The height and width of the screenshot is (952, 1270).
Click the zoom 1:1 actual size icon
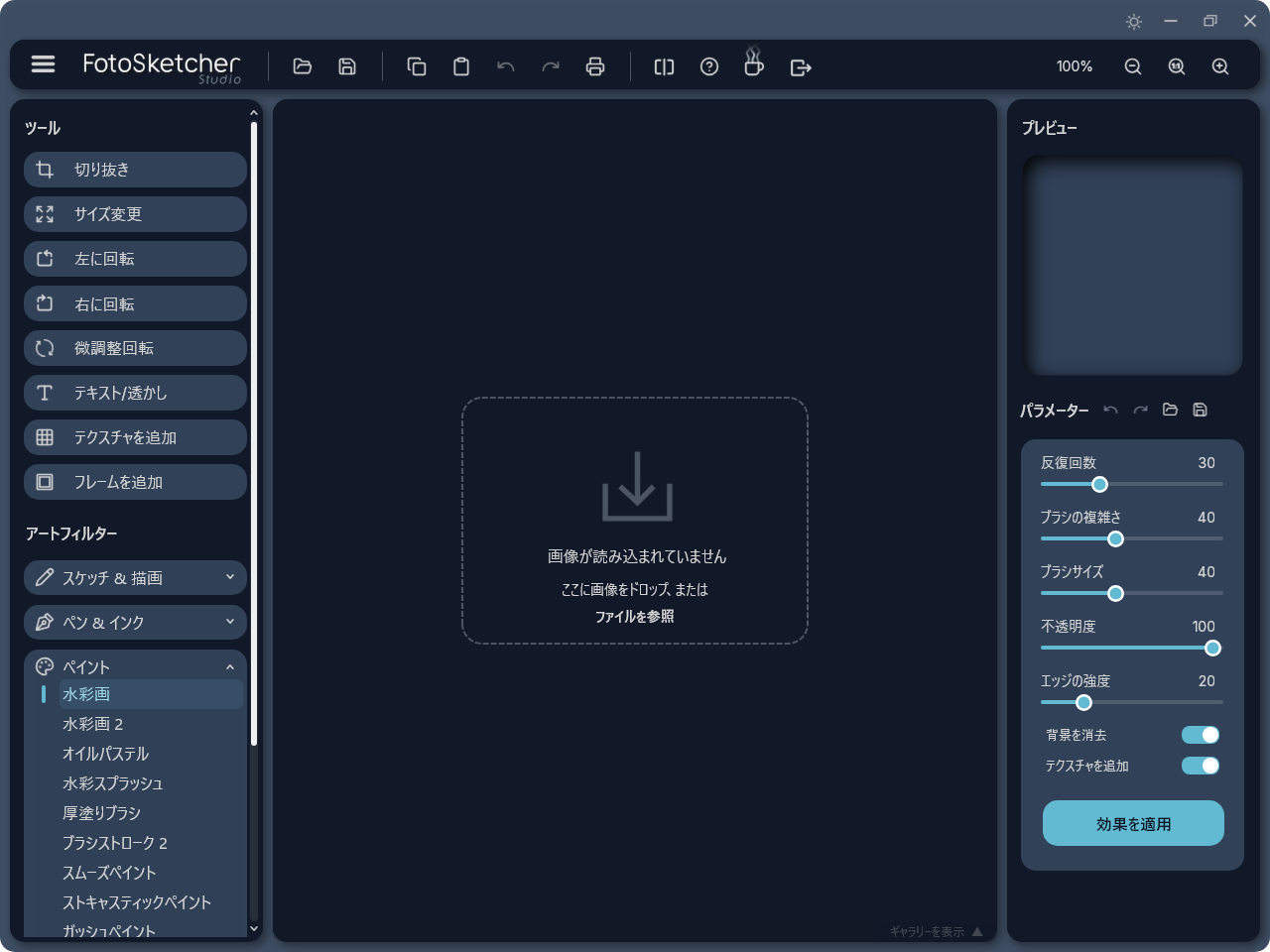tap(1177, 66)
